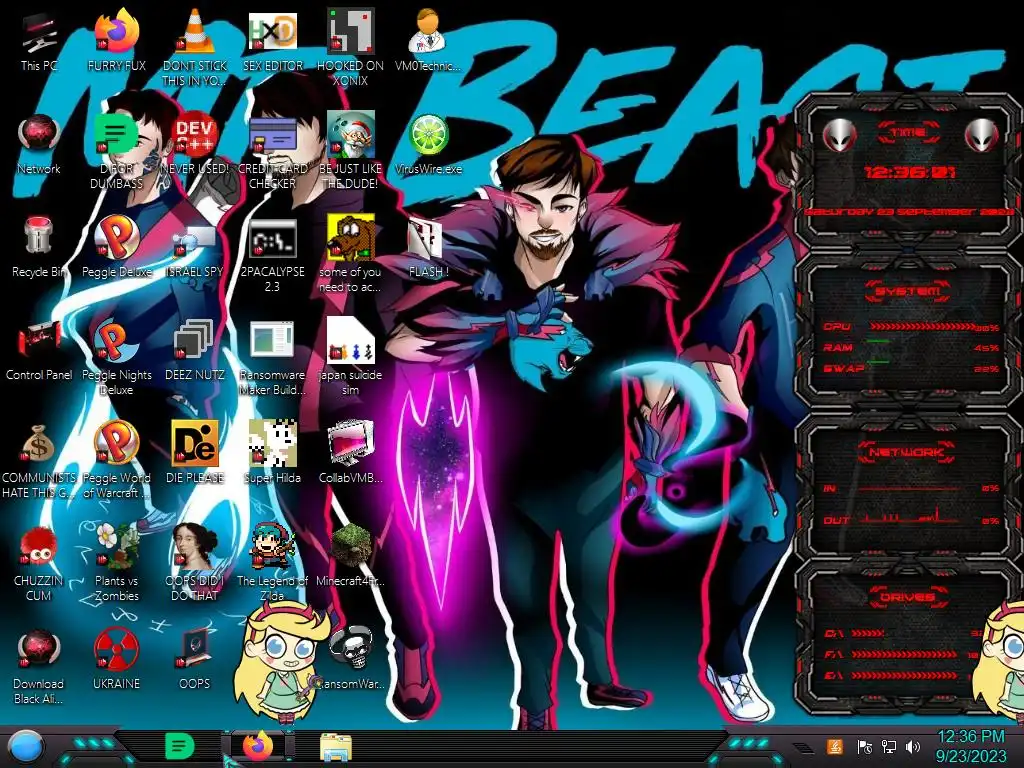Click the left alien head logo in widget

tap(839, 136)
